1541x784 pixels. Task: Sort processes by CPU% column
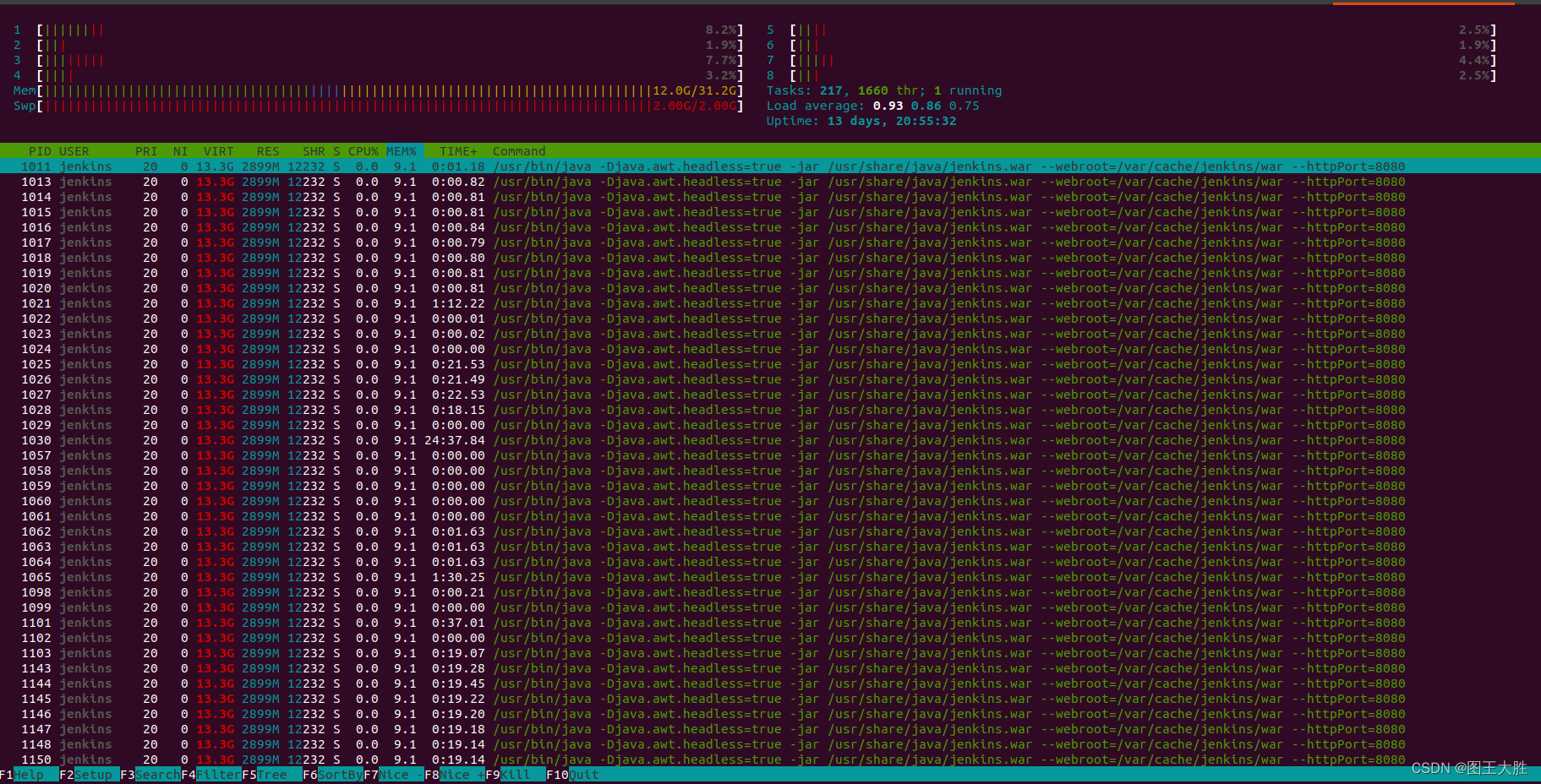click(x=362, y=150)
